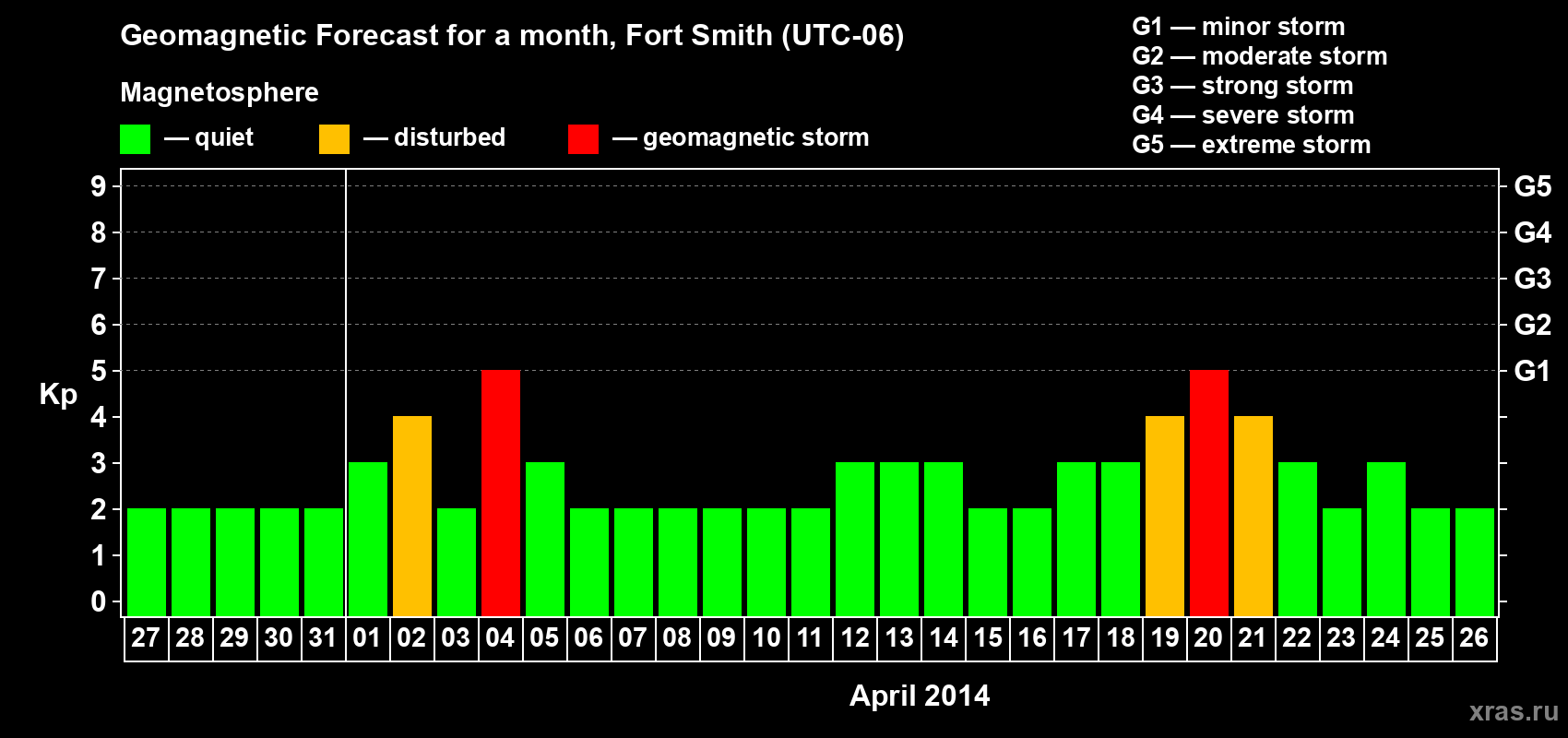
Task: Click the G3 label on right axis
Action: (1533, 279)
